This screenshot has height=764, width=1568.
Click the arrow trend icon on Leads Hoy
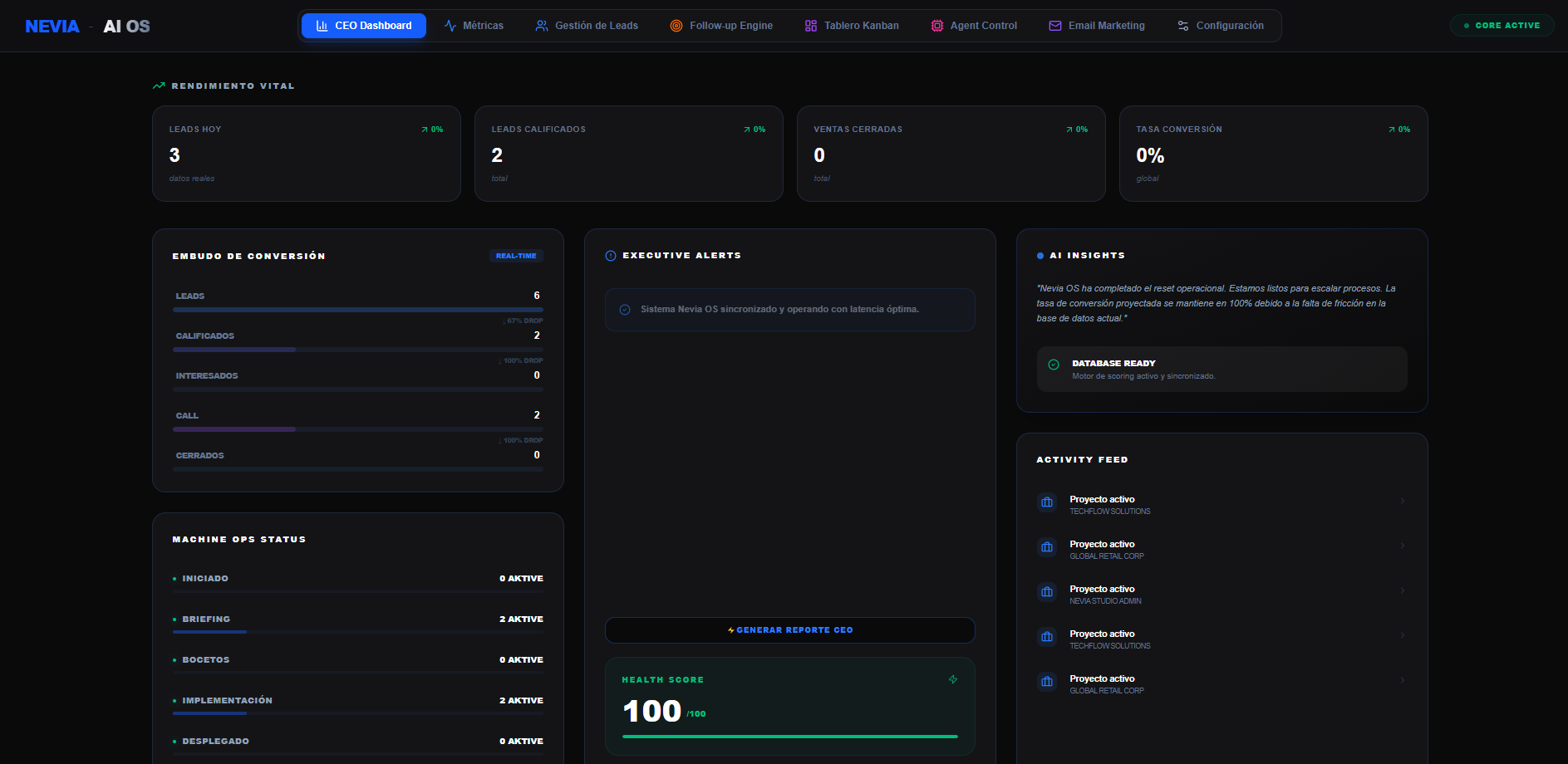425,130
